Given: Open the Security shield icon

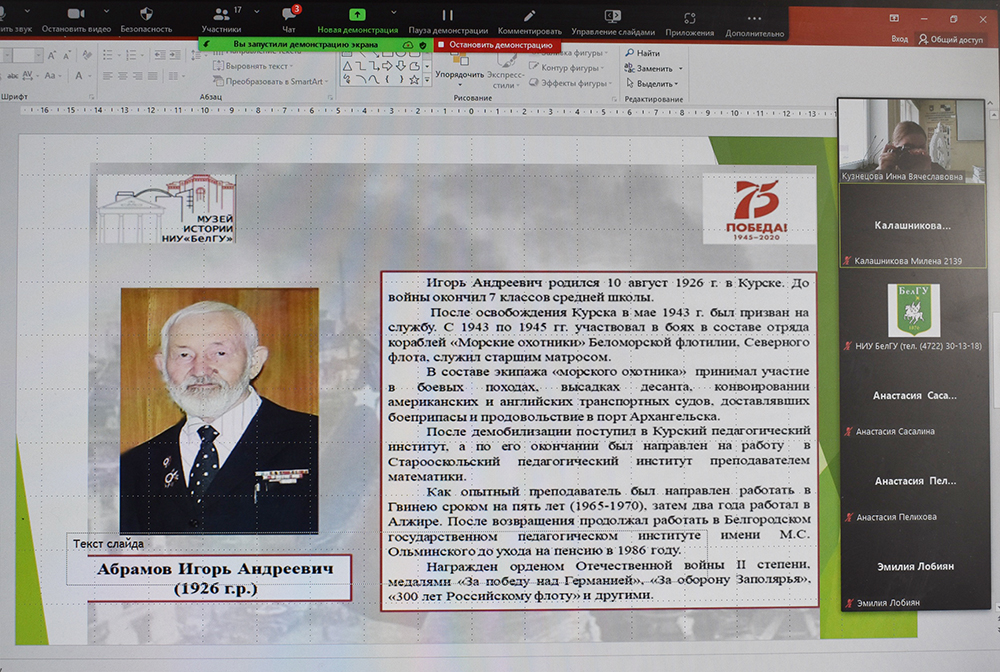Looking at the screenshot, I should [x=146, y=14].
